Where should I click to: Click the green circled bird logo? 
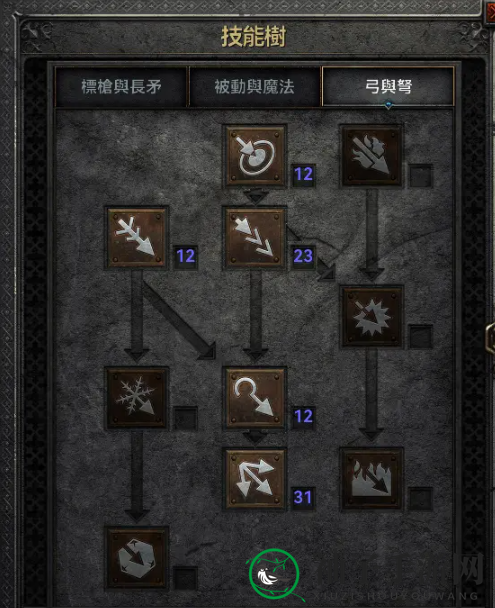tap(274, 575)
